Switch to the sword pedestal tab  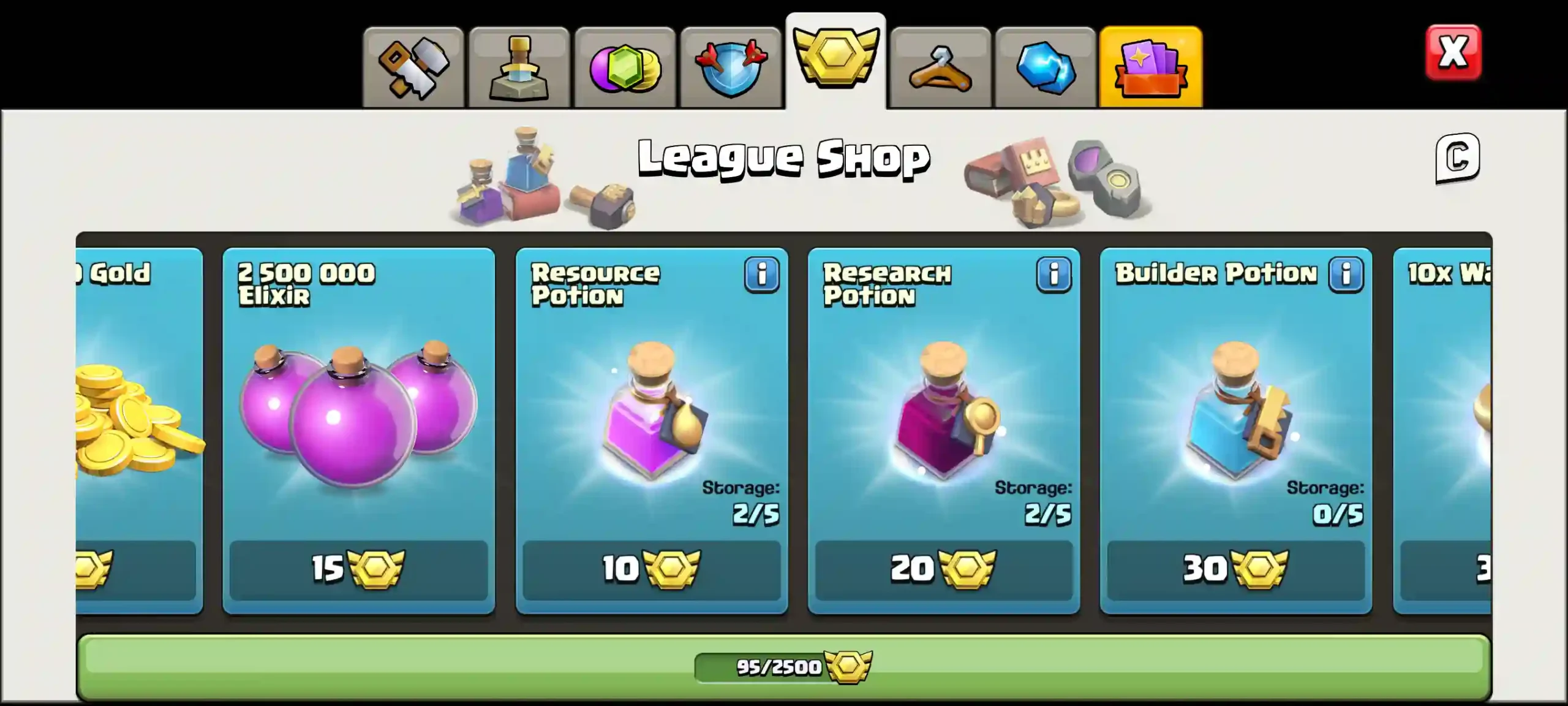coord(519,68)
